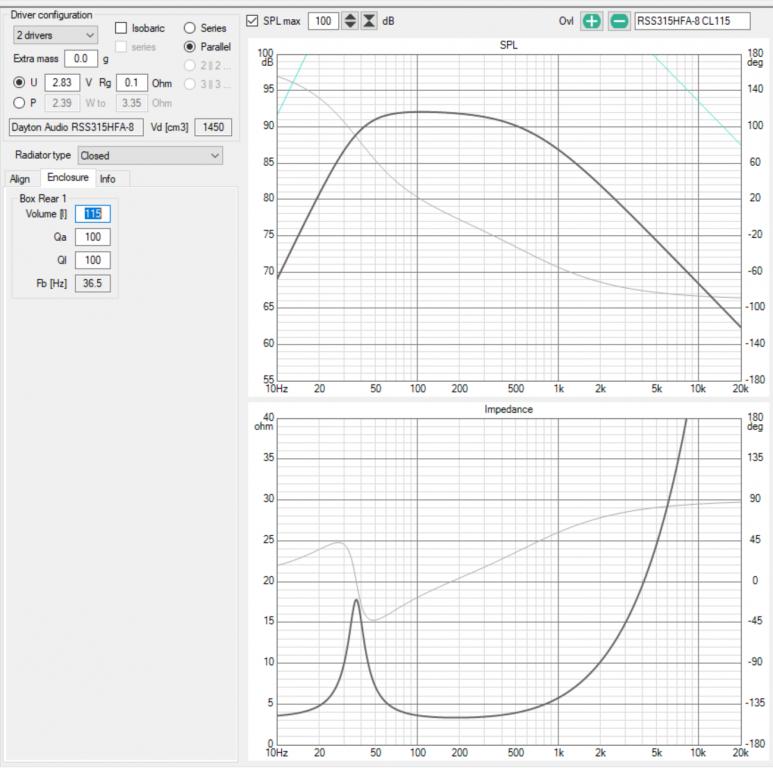Open the 2 drivers dropdown

pyautogui.click(x=55, y=35)
